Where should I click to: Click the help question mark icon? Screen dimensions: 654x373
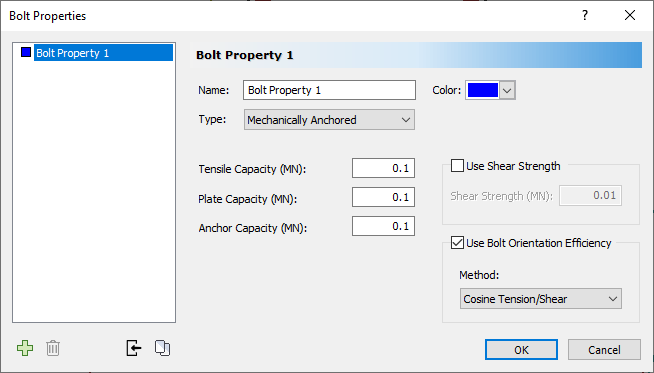click(x=585, y=15)
